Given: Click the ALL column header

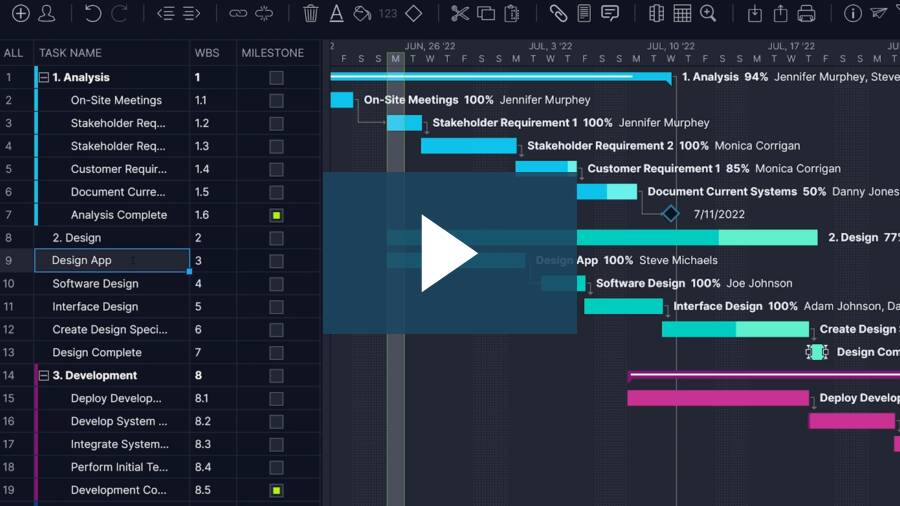Looking at the screenshot, I should click(13, 53).
